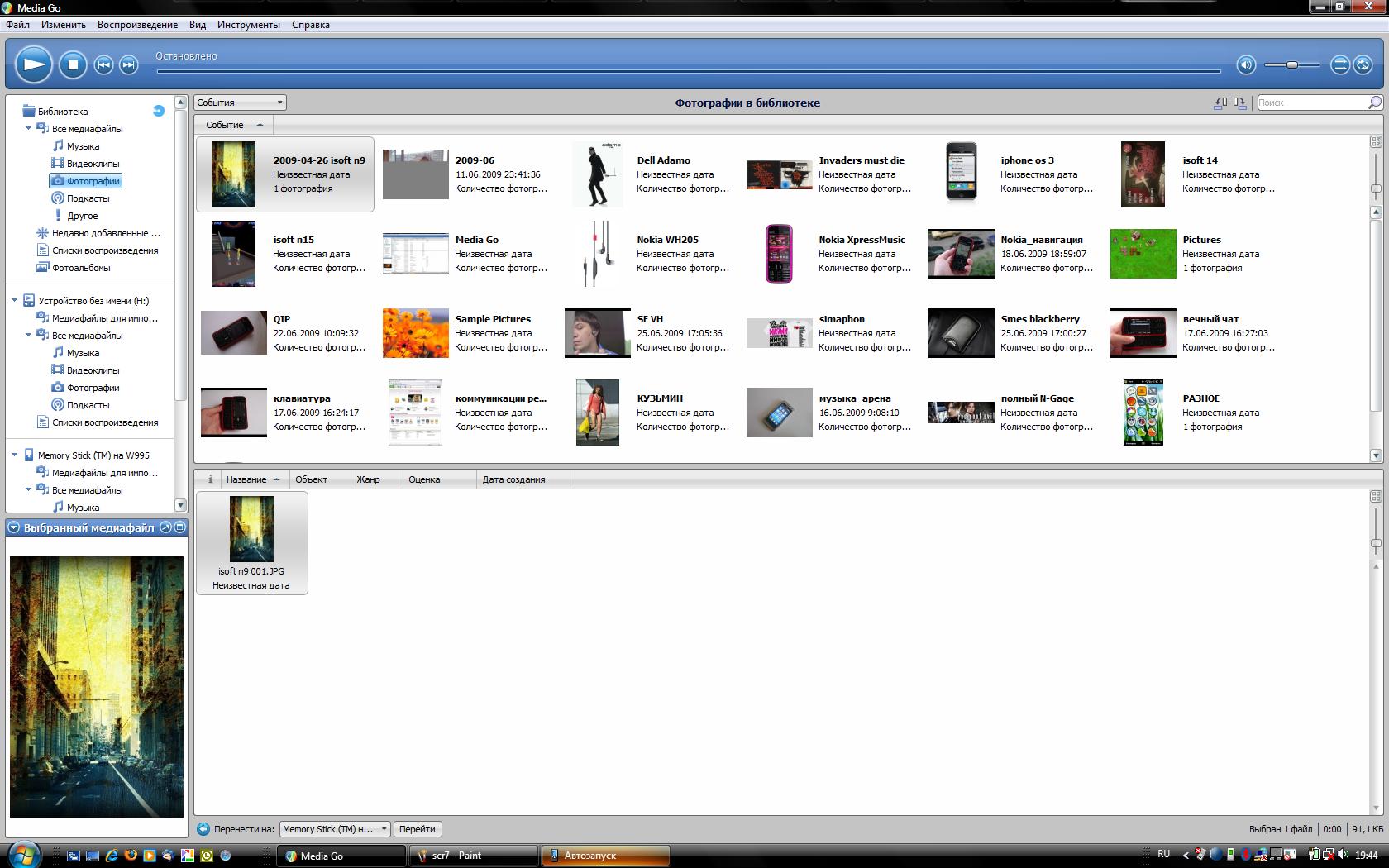Open the РАЗНОЕ event thumbnail
The height and width of the screenshot is (868, 1389).
click(x=1143, y=413)
